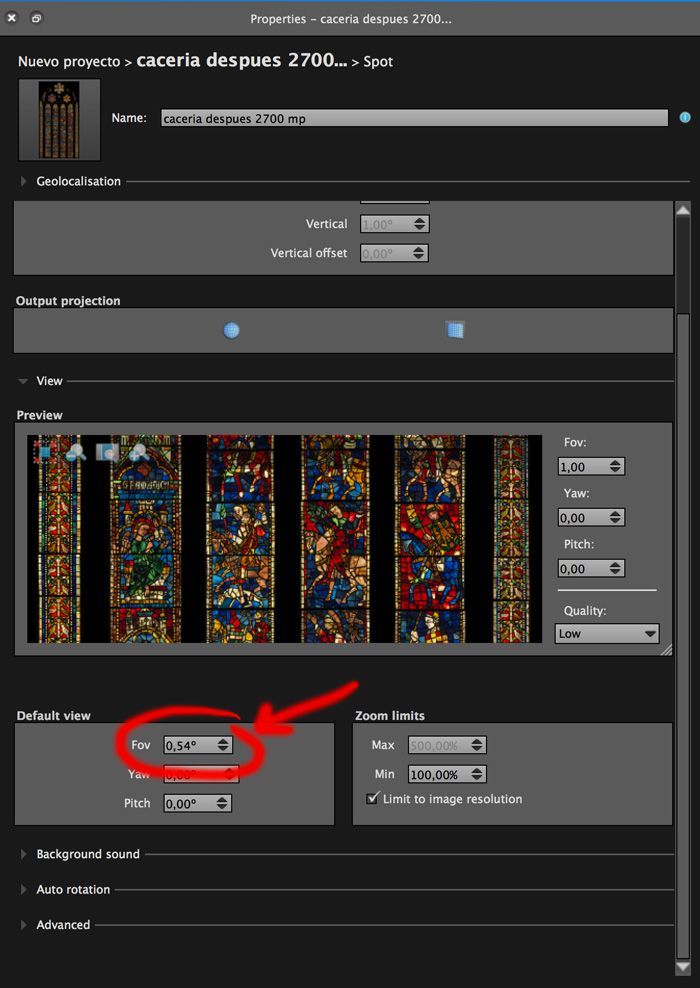Screen dimensions: 700x988
Task: Click the detach window icon in title bar
Action: click(x=37, y=18)
